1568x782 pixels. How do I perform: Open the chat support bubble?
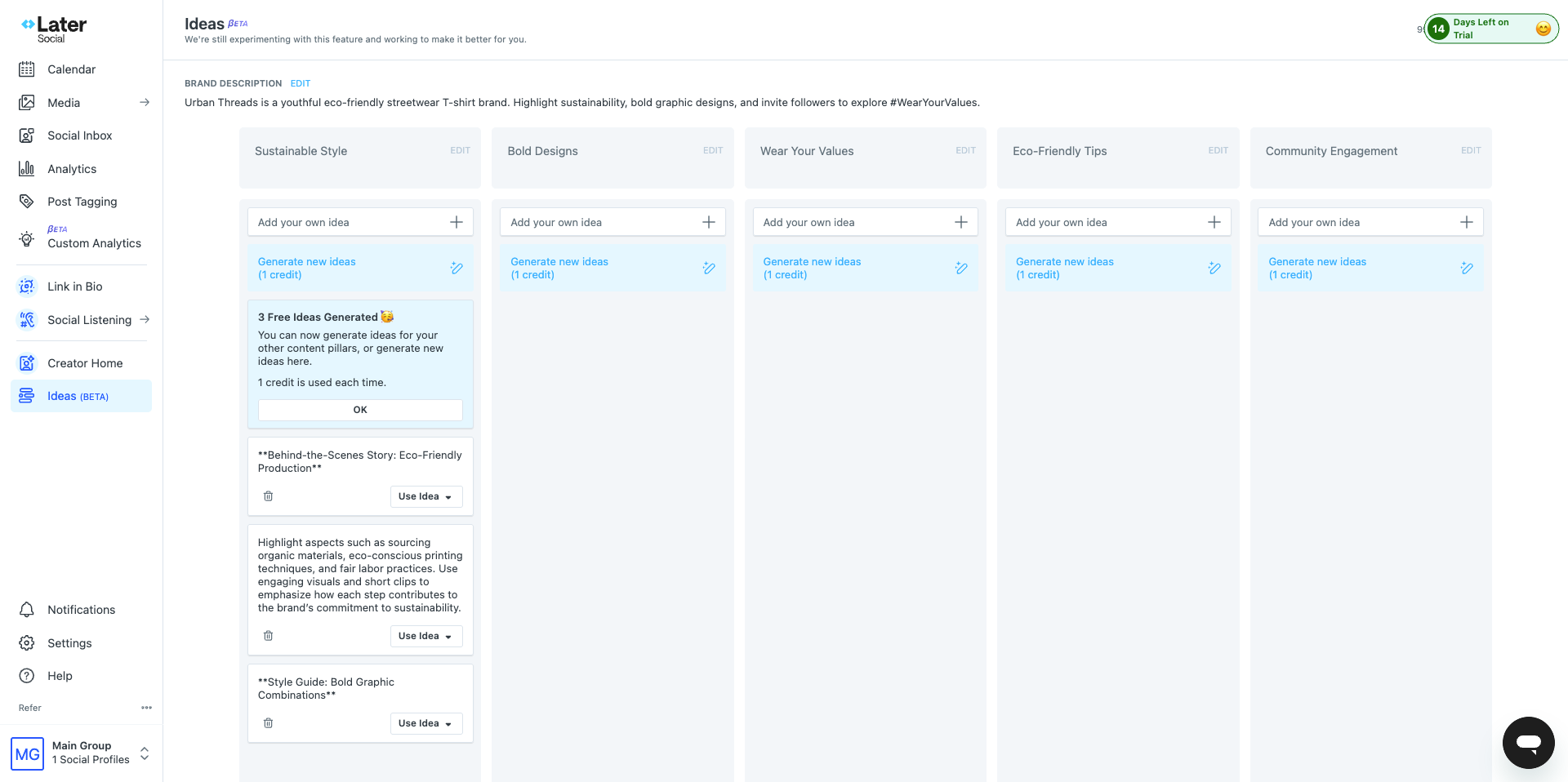(1528, 743)
